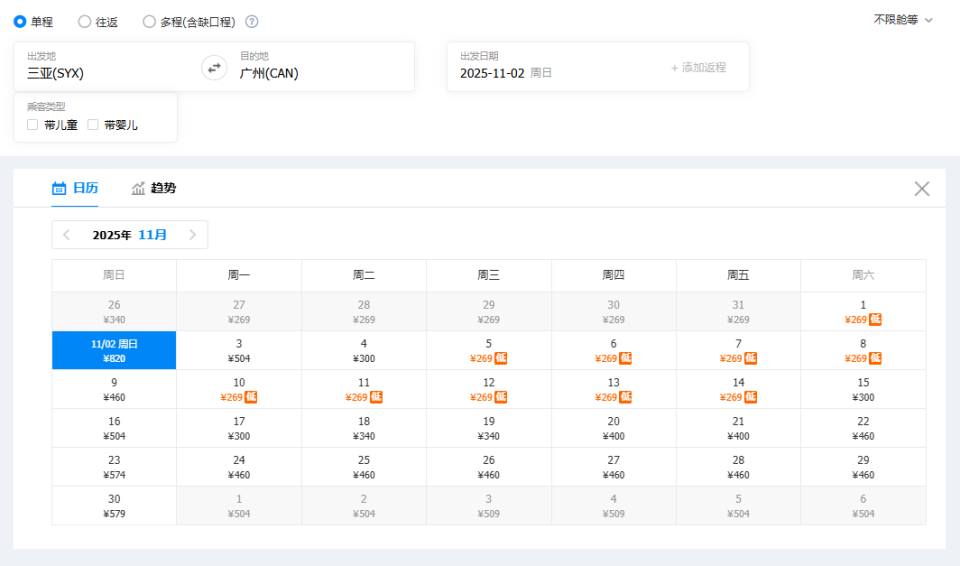Choose November 13 low fare date
Screen dimensions: 960x566
[613, 390]
